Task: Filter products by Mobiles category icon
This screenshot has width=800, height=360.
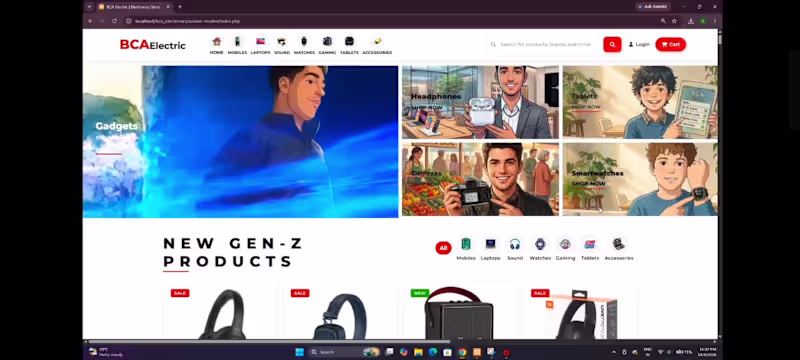Action: point(466,249)
